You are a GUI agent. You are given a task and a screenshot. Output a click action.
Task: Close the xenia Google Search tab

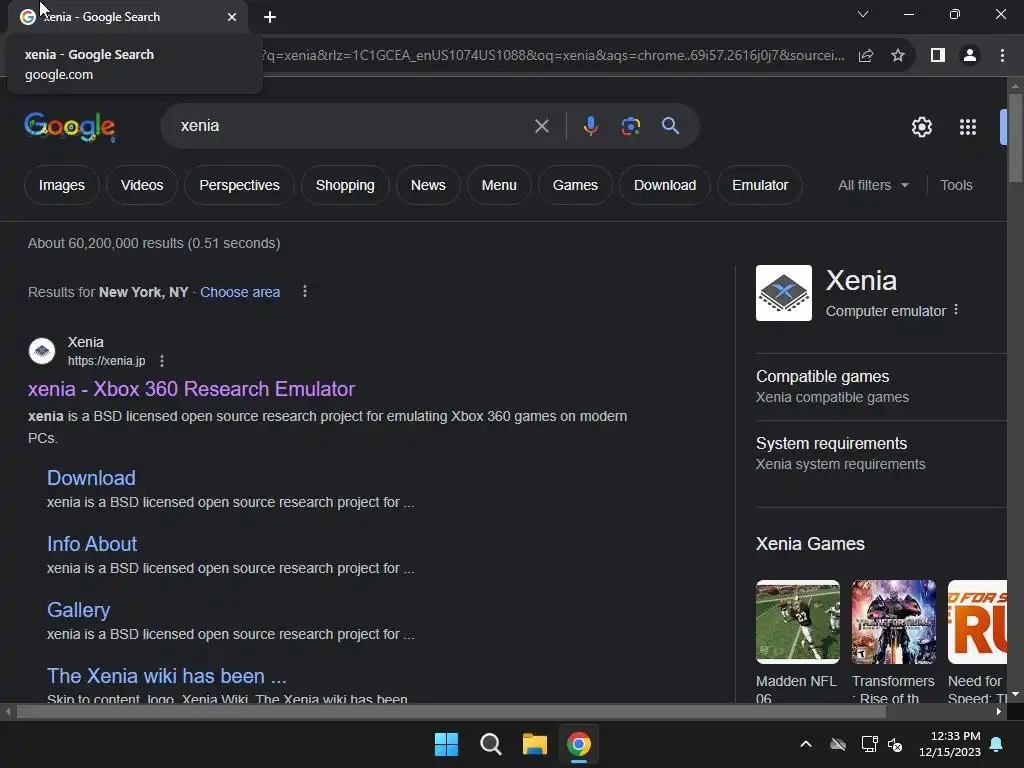coord(232,17)
